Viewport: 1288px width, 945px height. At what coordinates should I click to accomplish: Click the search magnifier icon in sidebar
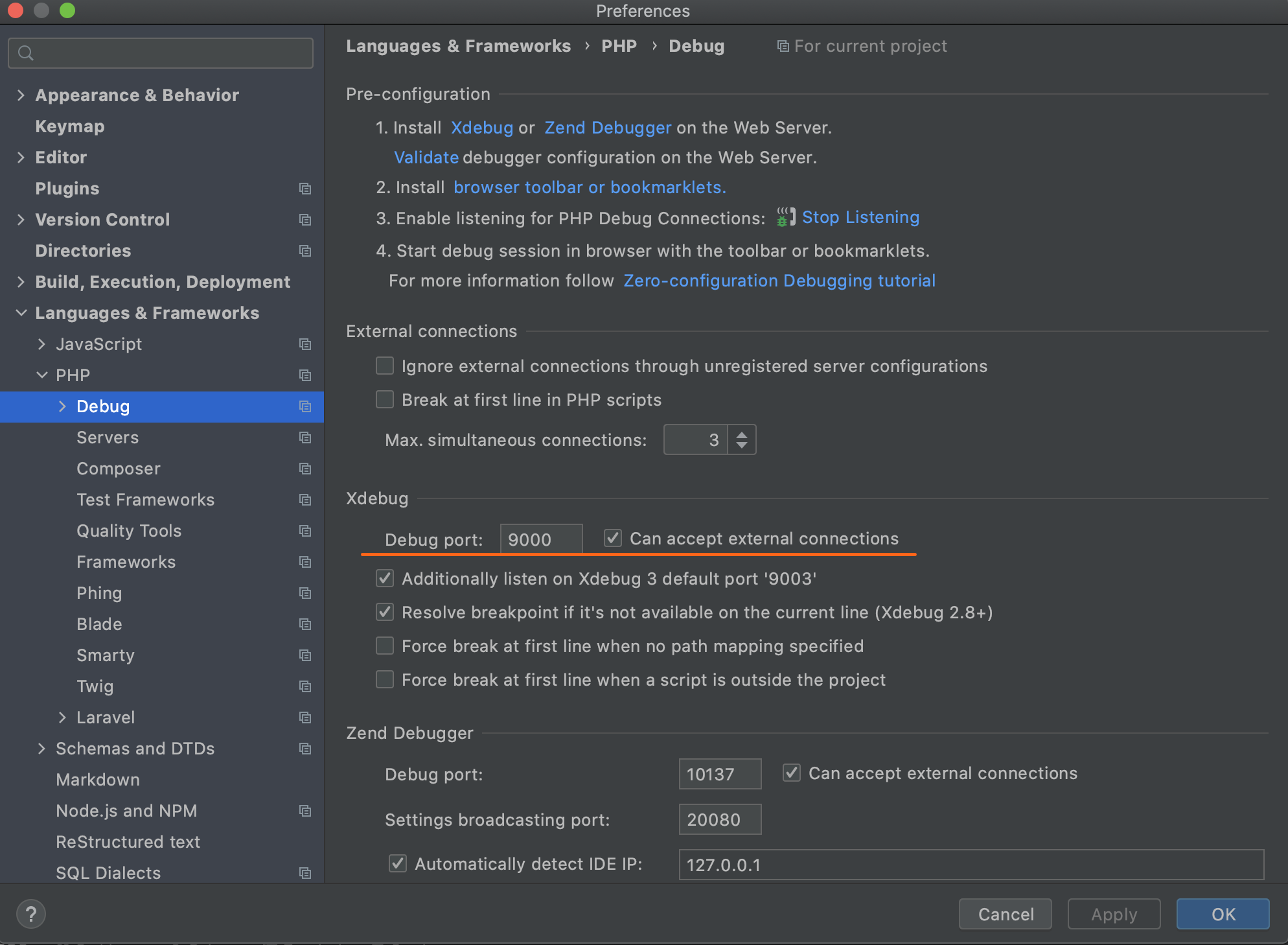[26, 53]
